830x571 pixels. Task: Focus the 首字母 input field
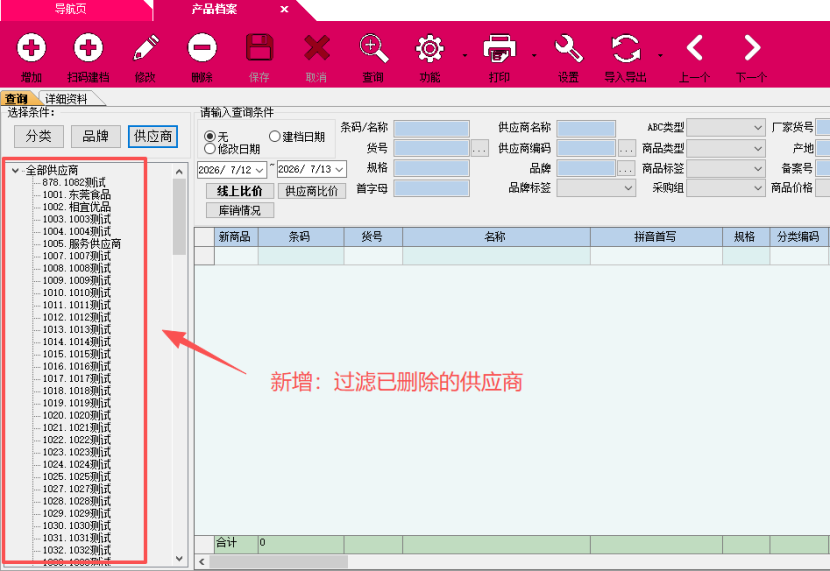[431, 188]
